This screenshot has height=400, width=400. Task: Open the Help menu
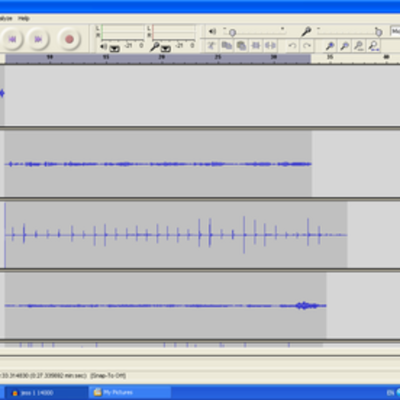point(24,19)
